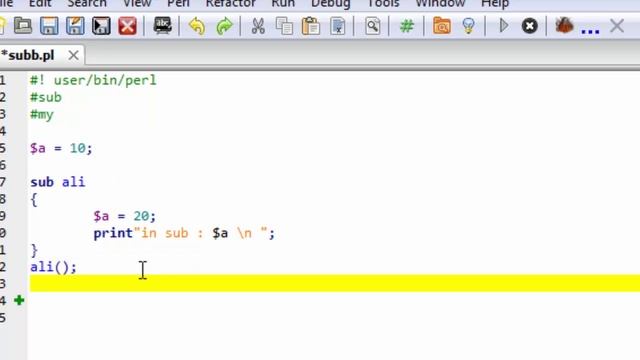Click the Save All dark floppy icon

coord(101,26)
